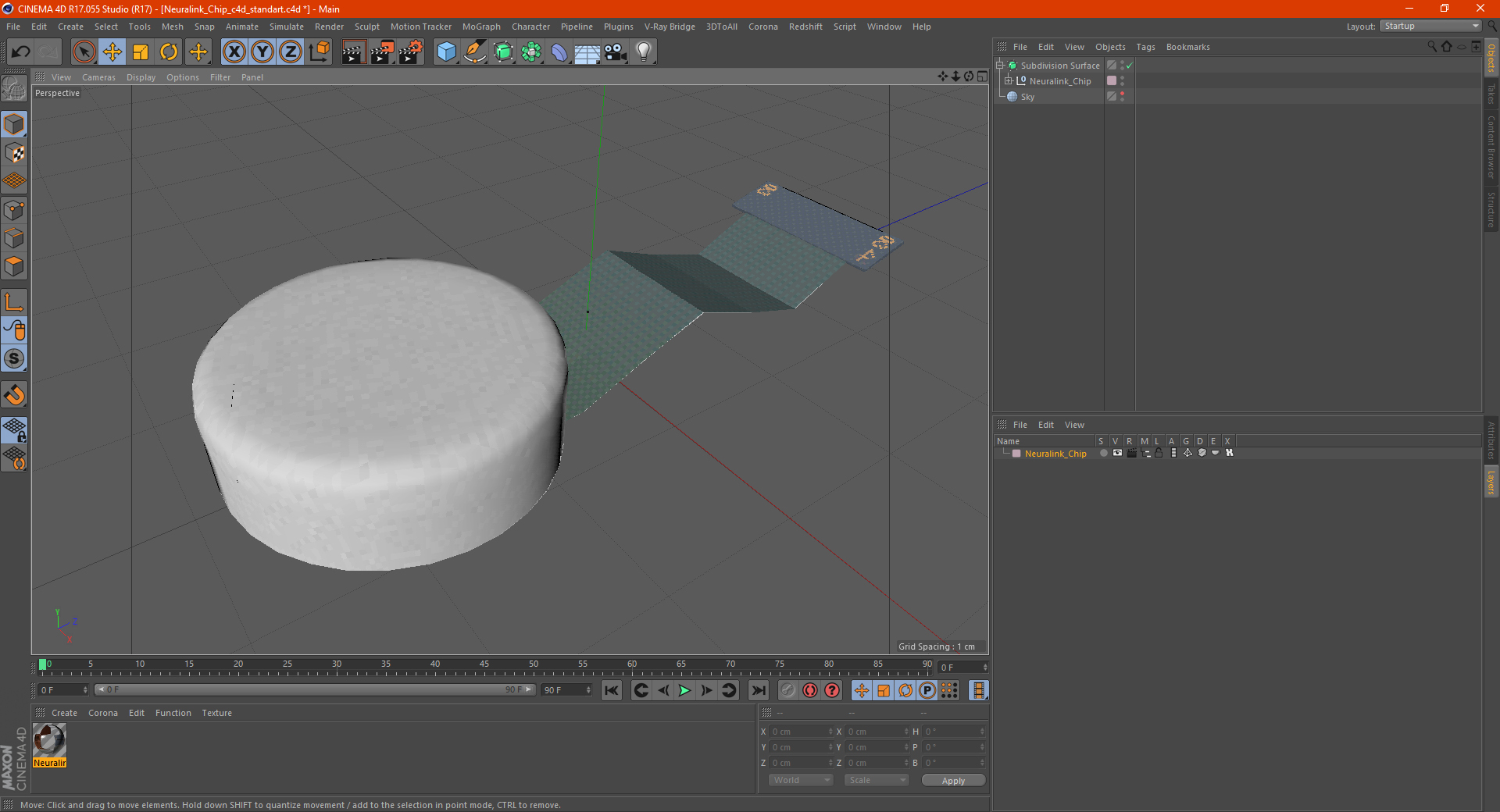The height and width of the screenshot is (812, 1500).
Task: Click the Spline pen tool icon
Action: 475,52
